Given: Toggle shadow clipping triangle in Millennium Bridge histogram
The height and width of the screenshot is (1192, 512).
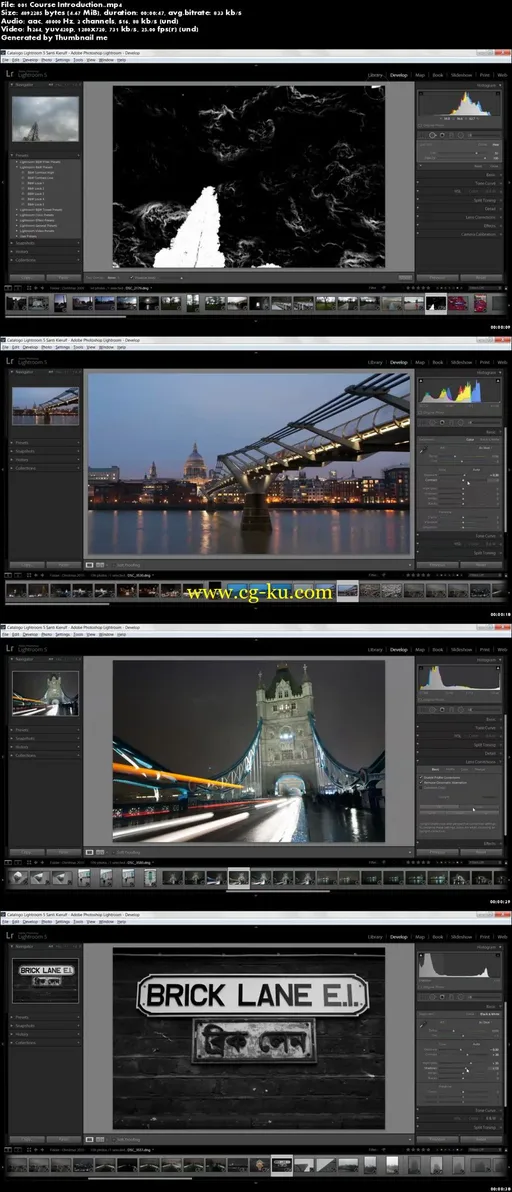Looking at the screenshot, I should click(421, 380).
